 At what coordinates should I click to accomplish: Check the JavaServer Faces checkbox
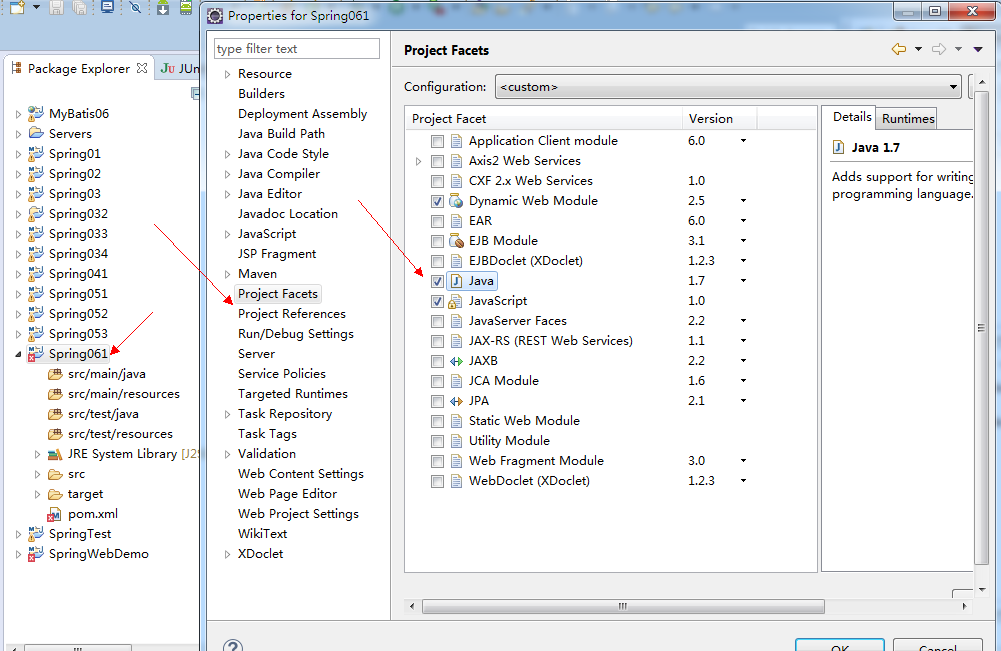(x=437, y=321)
